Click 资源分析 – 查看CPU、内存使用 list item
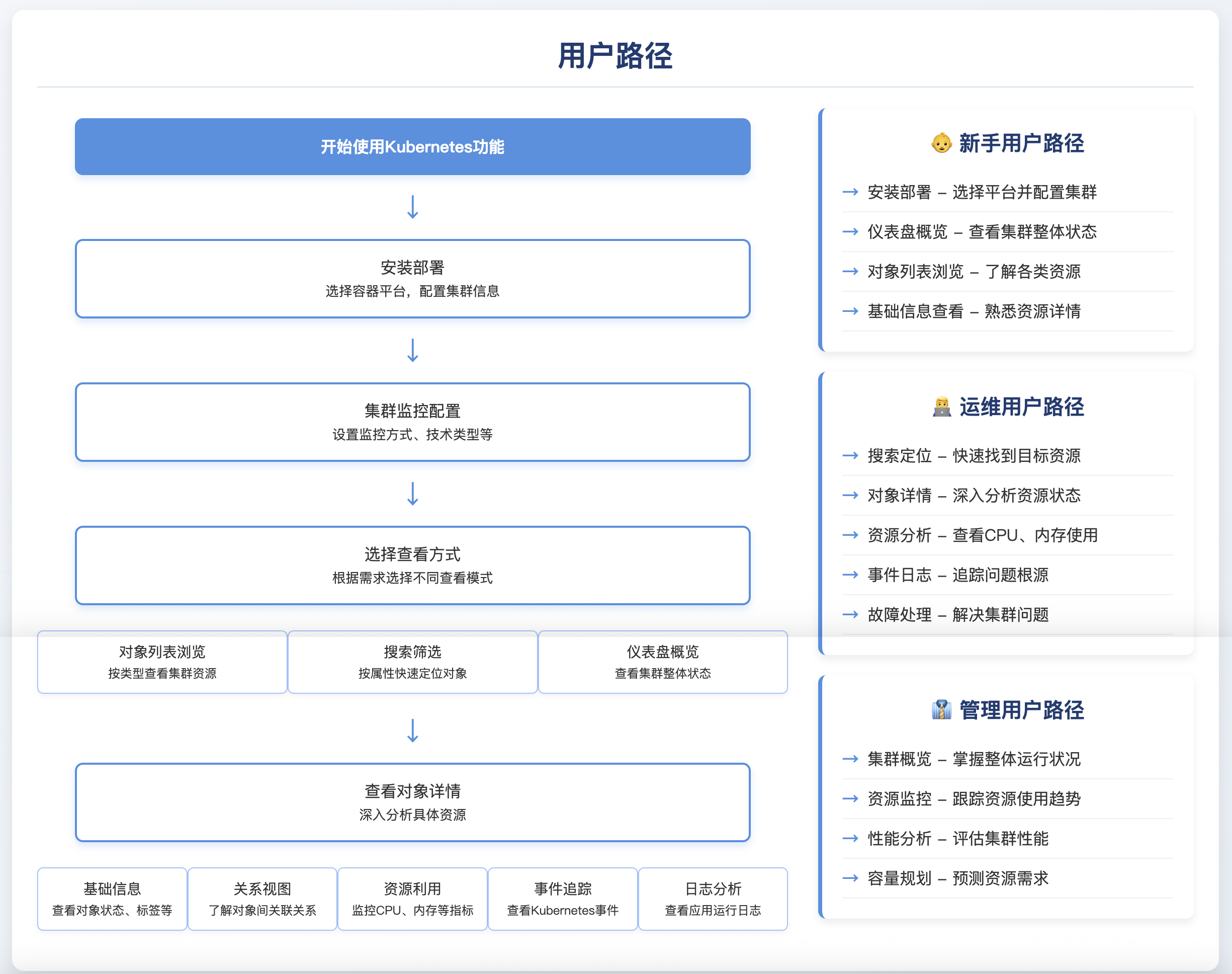The image size is (1232, 974). [x=983, y=535]
